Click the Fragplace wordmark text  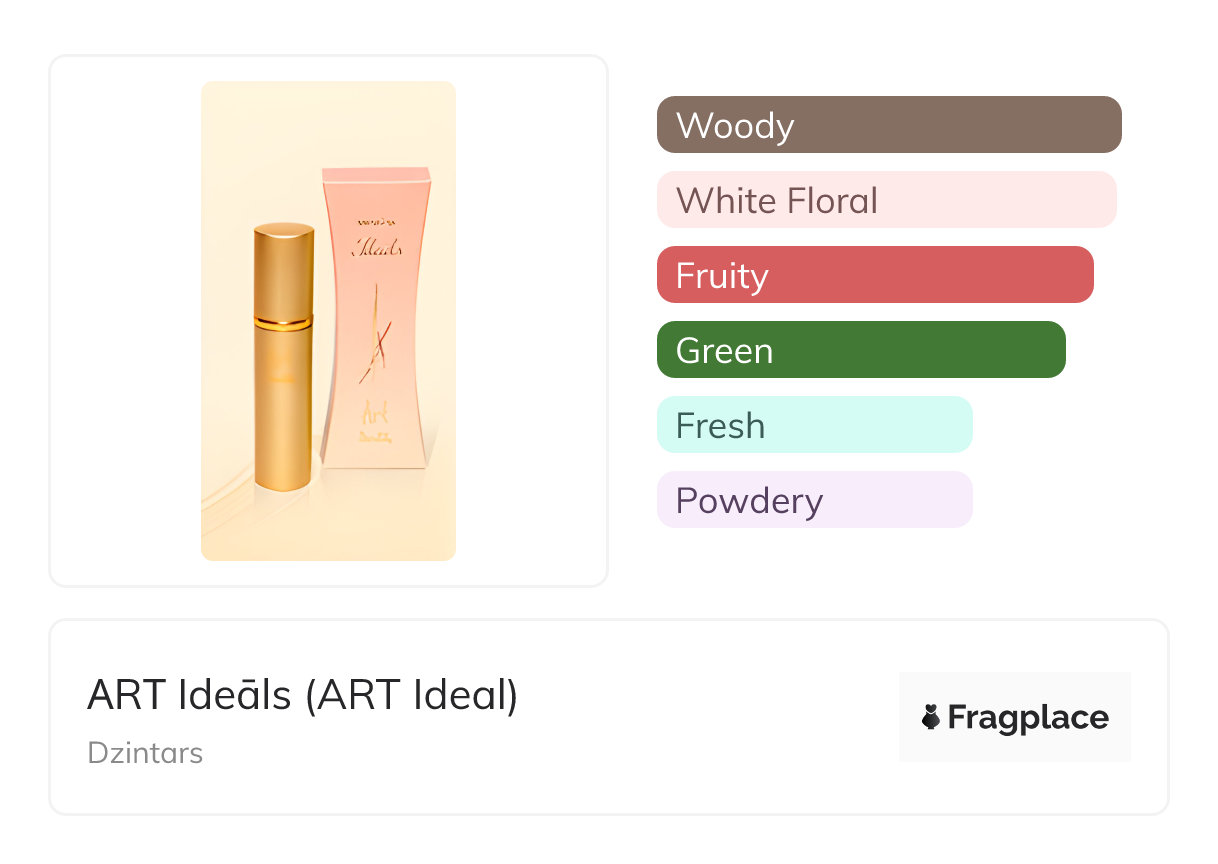coord(1028,717)
